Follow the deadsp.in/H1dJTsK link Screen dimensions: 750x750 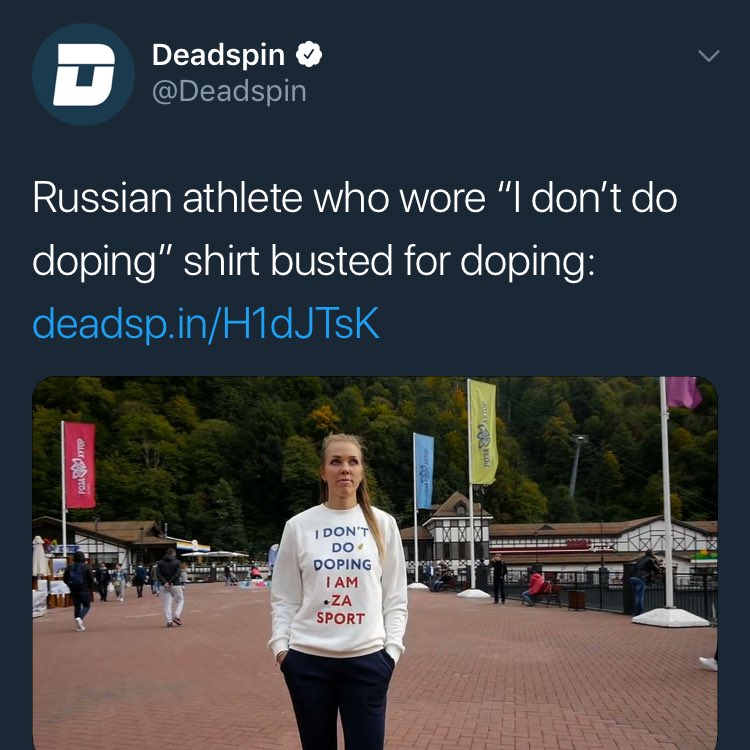point(206,323)
